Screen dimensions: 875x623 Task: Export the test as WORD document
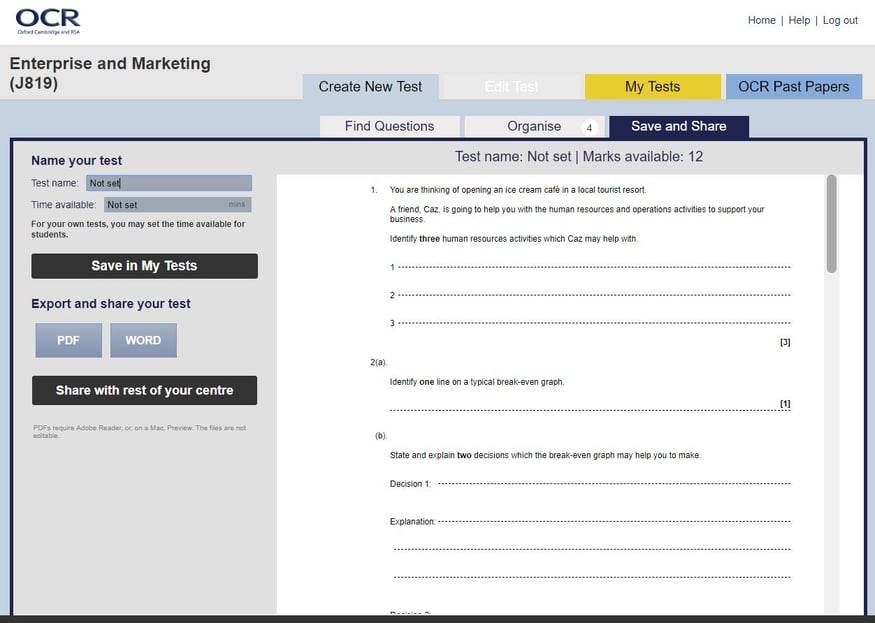tap(143, 340)
